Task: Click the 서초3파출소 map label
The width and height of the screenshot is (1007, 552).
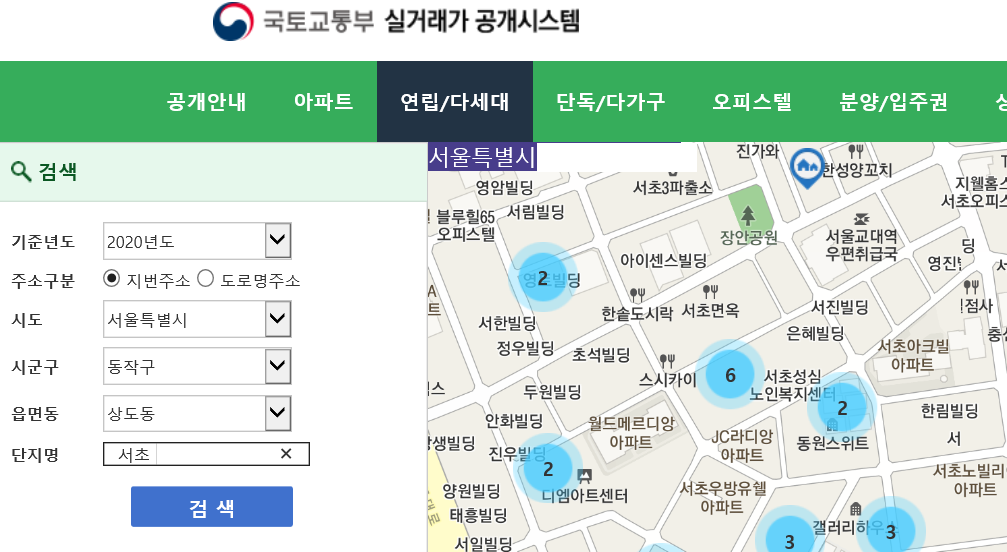Action: point(672,187)
